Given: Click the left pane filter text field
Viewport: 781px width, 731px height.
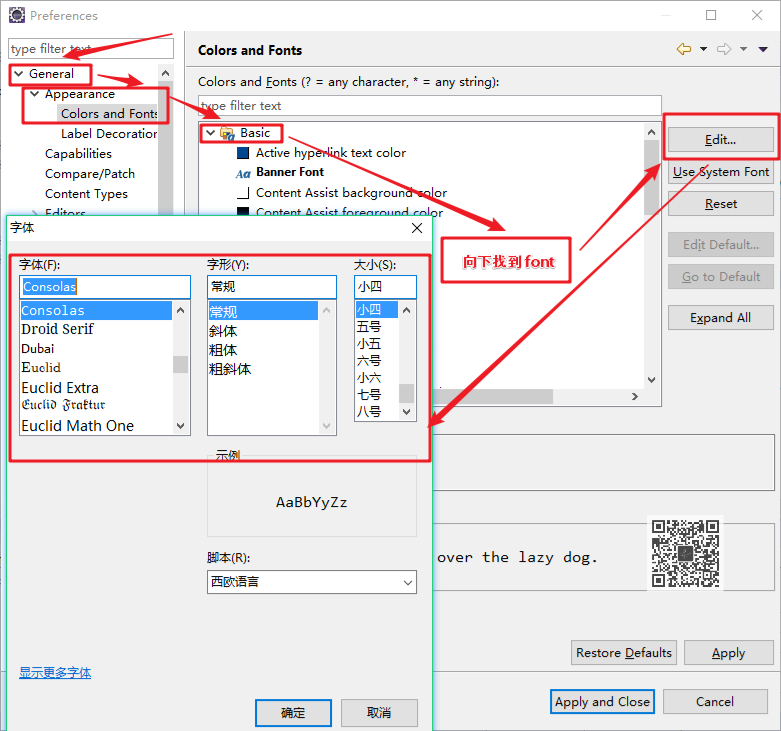Looking at the screenshot, I should point(91,49).
